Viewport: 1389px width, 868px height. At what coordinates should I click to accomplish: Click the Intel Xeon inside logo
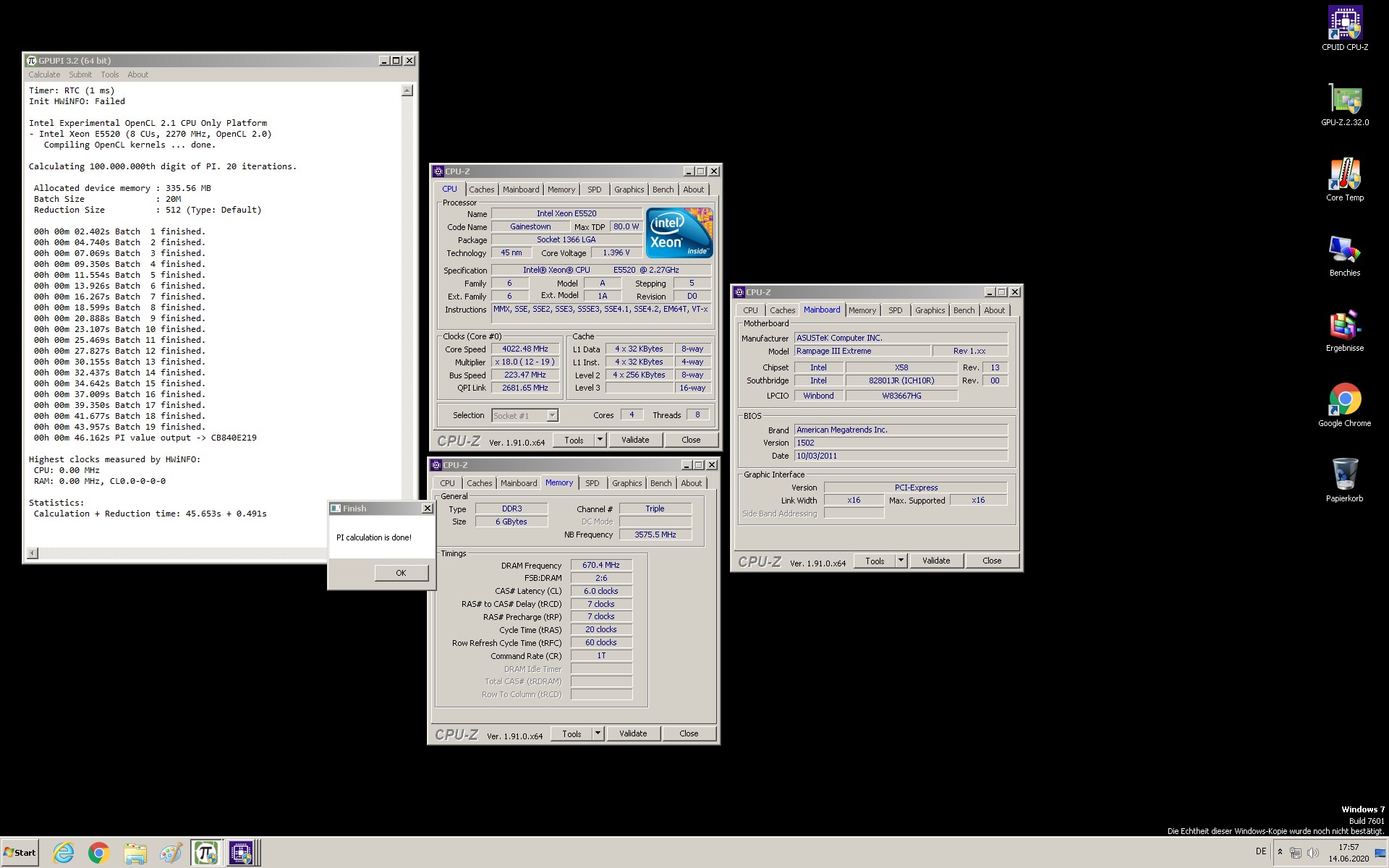(x=679, y=233)
